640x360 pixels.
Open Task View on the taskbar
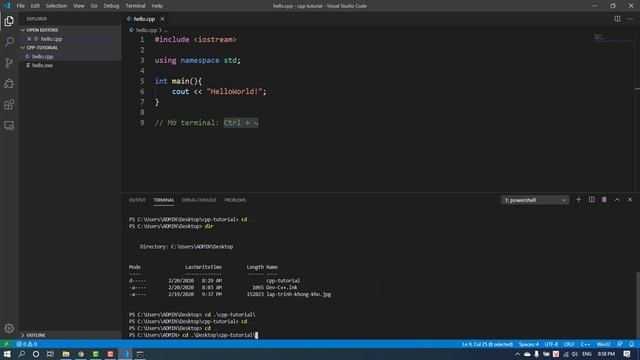pyautogui.click(x=50, y=354)
